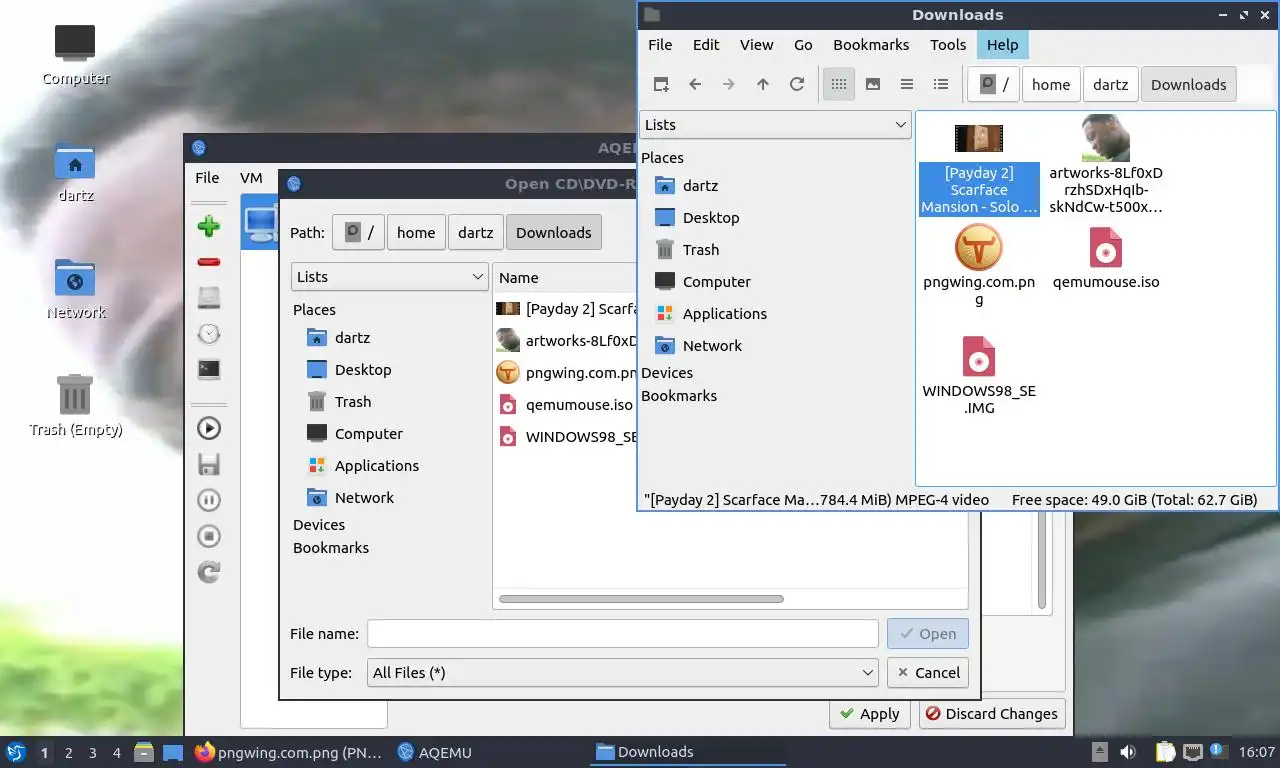Open the Help menu in Downloads window
This screenshot has height=768, width=1280.
(x=1002, y=45)
